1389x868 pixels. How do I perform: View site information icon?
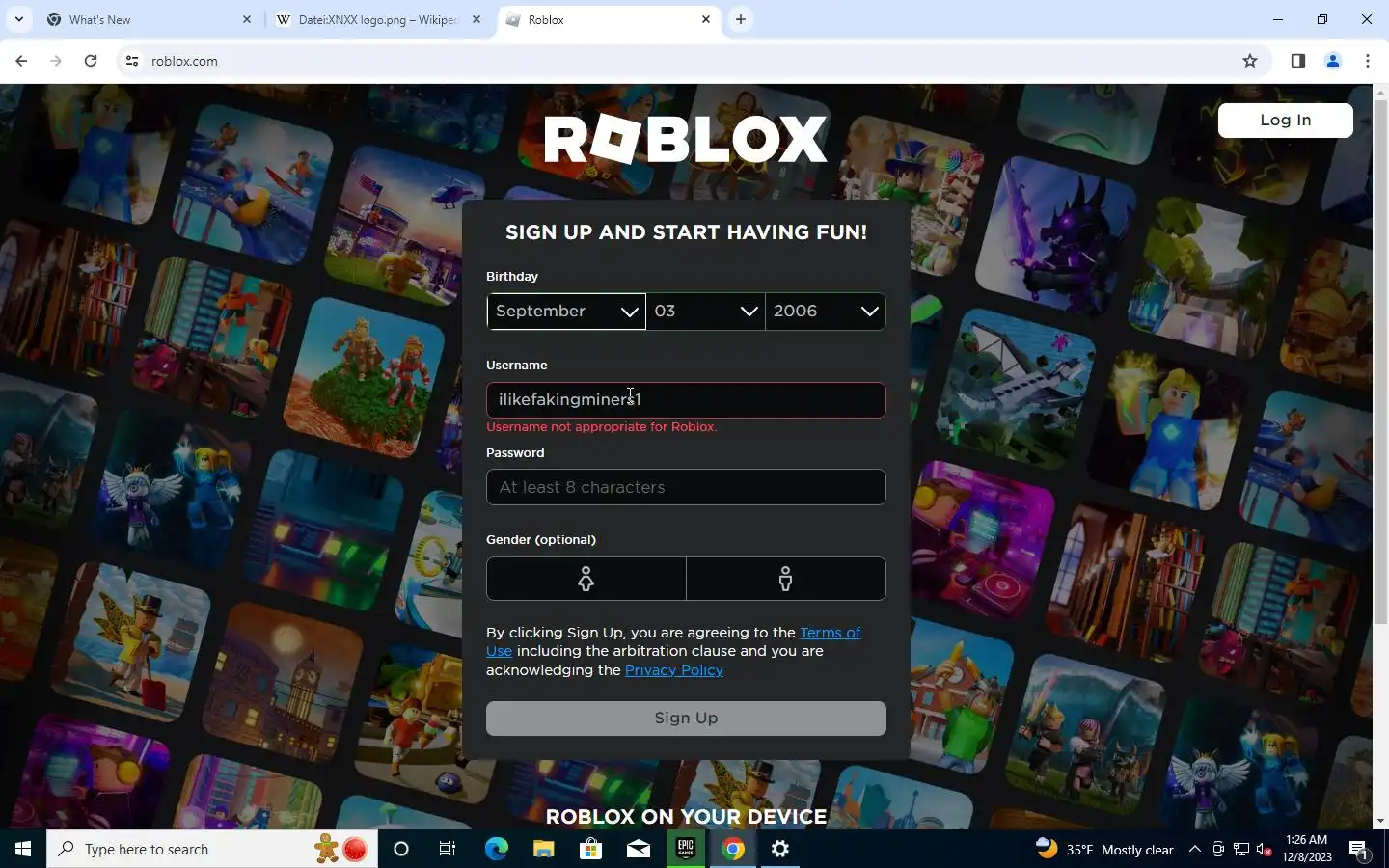point(132,61)
